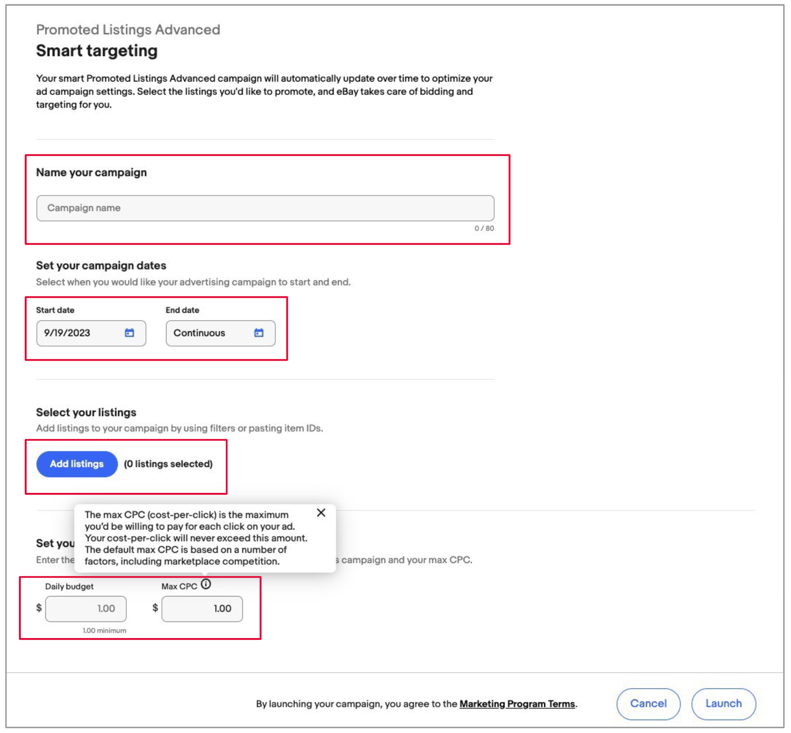Click the '1.00 minimum' budget hint

click(x=104, y=631)
